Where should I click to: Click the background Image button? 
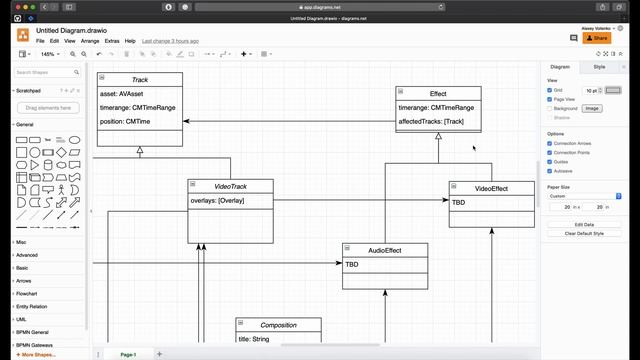tap(592, 109)
